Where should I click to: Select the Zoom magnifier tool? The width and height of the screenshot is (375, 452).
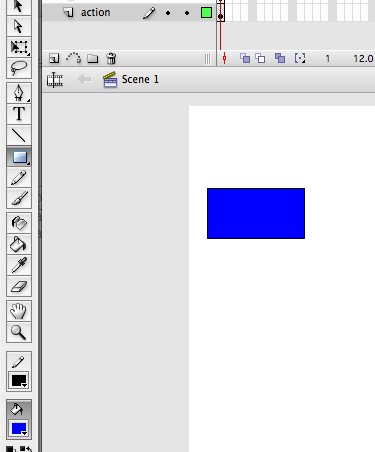coord(19,332)
